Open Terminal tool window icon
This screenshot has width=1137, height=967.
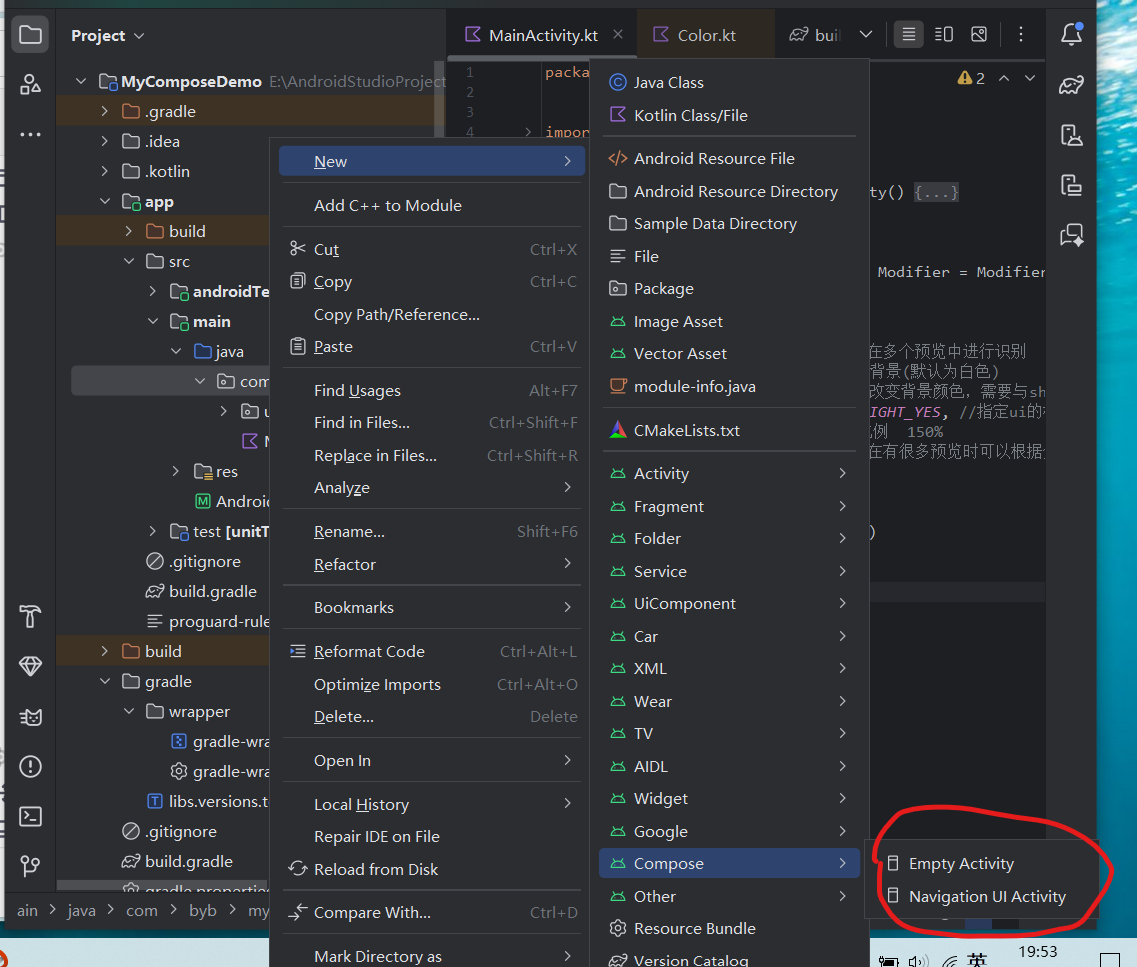(30, 816)
